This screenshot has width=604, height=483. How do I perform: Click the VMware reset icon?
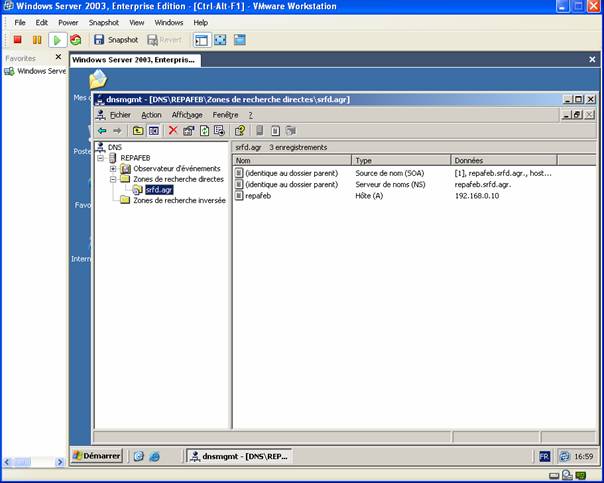tap(76, 40)
